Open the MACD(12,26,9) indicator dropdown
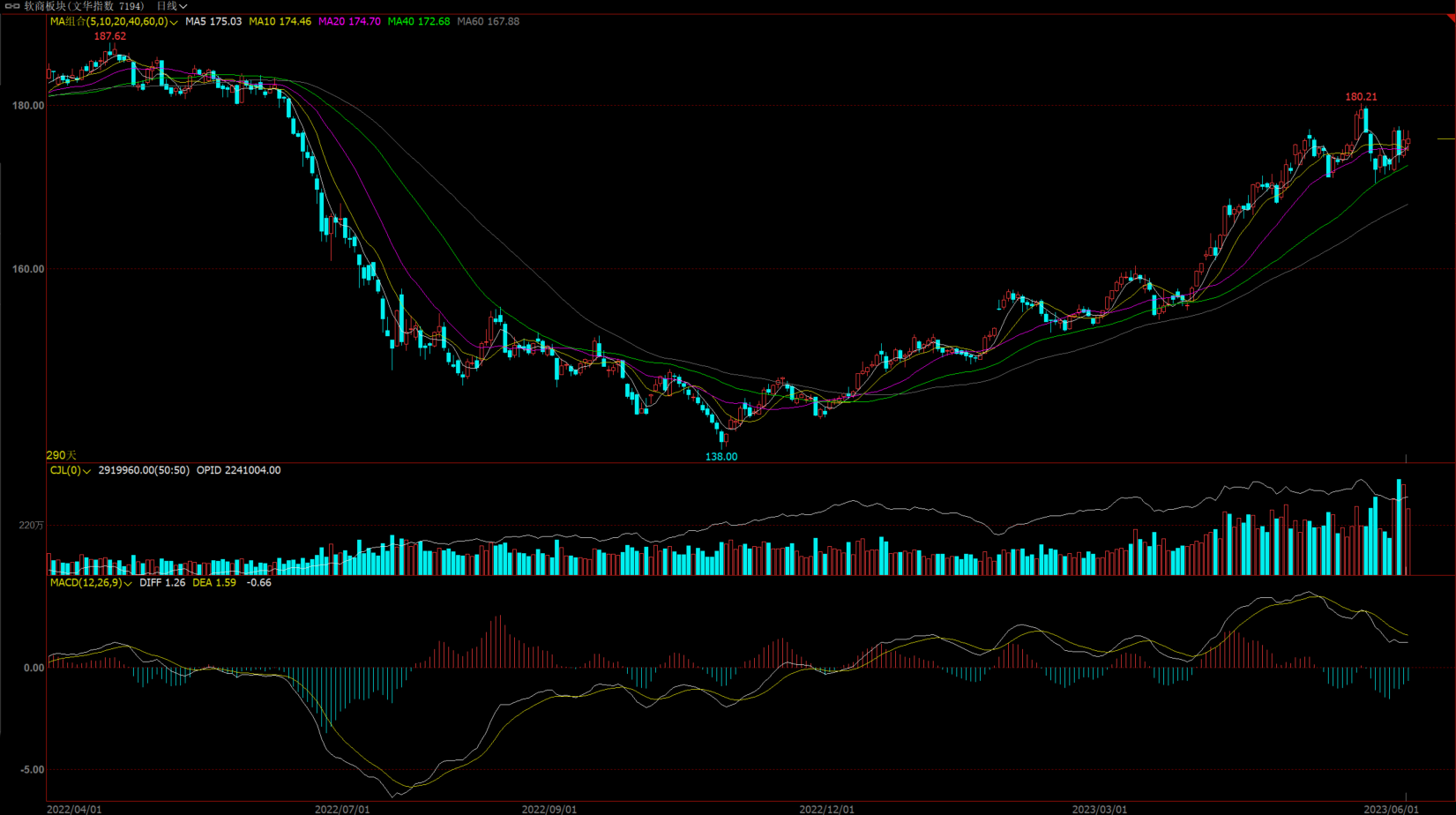This screenshot has height=815, width=1456. (x=91, y=582)
